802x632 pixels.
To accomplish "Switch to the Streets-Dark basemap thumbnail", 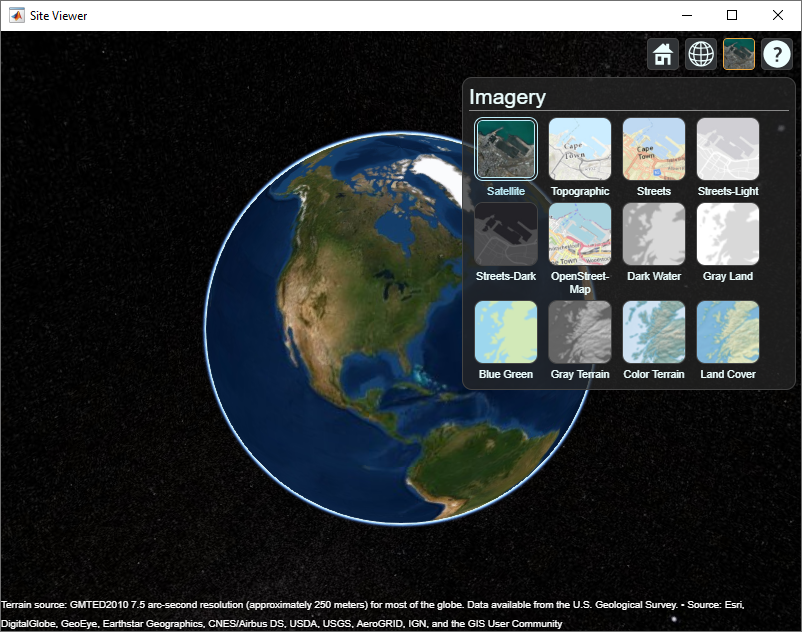I will [506, 234].
